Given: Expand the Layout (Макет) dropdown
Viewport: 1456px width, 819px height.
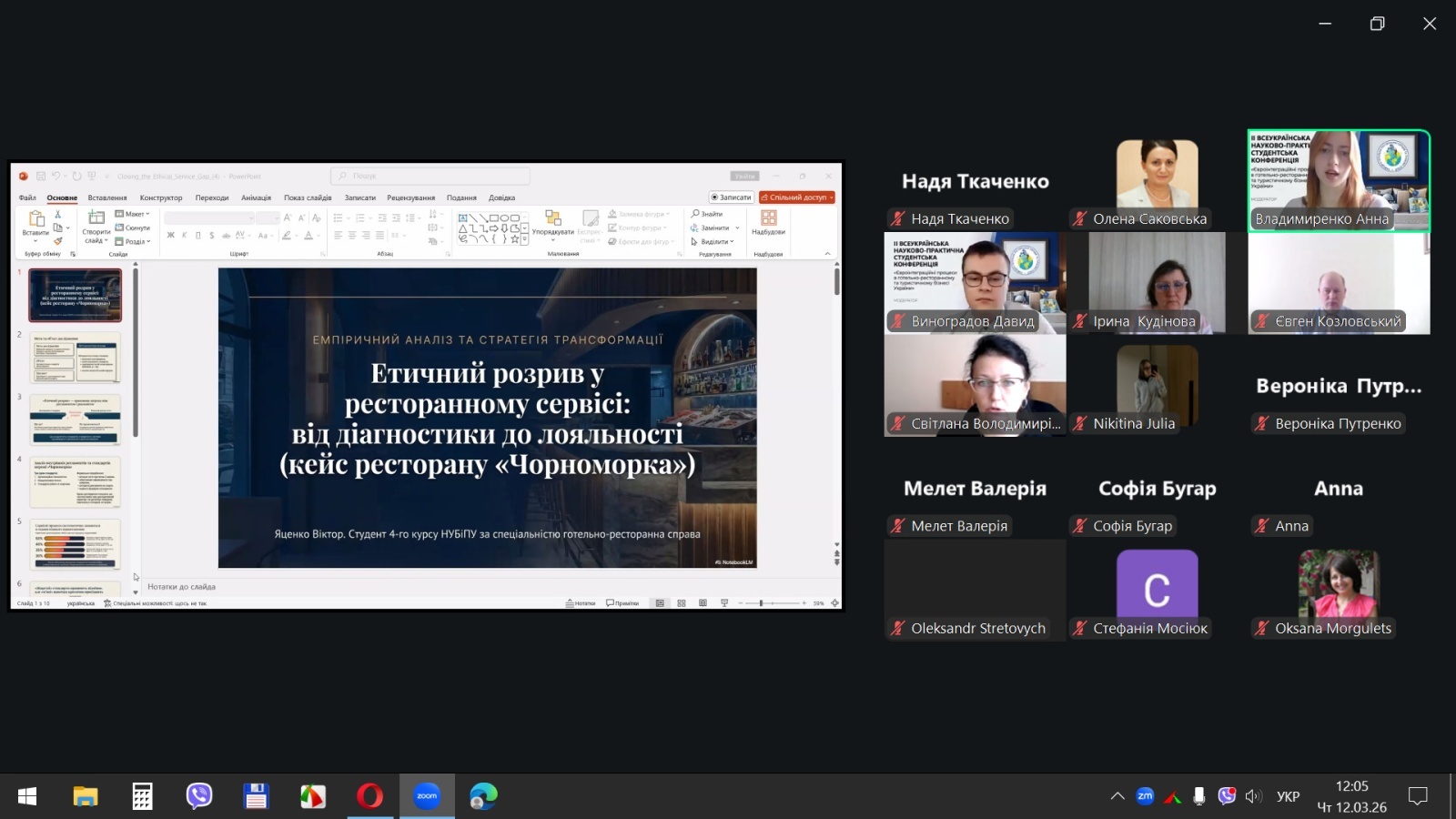Looking at the screenshot, I should click(x=133, y=214).
